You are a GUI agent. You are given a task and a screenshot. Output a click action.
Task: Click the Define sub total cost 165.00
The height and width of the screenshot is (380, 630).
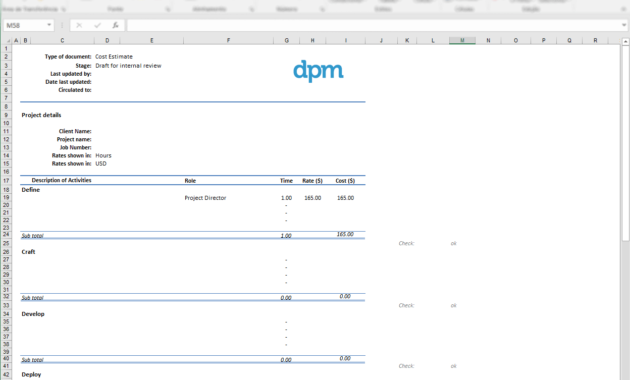pos(345,234)
